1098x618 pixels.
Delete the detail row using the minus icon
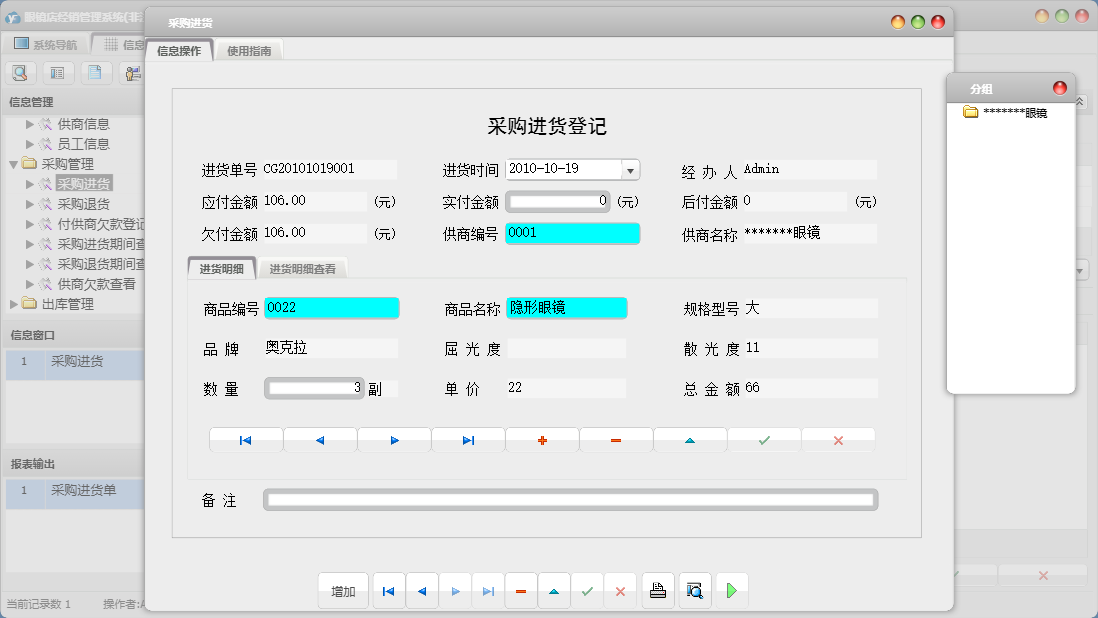click(615, 438)
